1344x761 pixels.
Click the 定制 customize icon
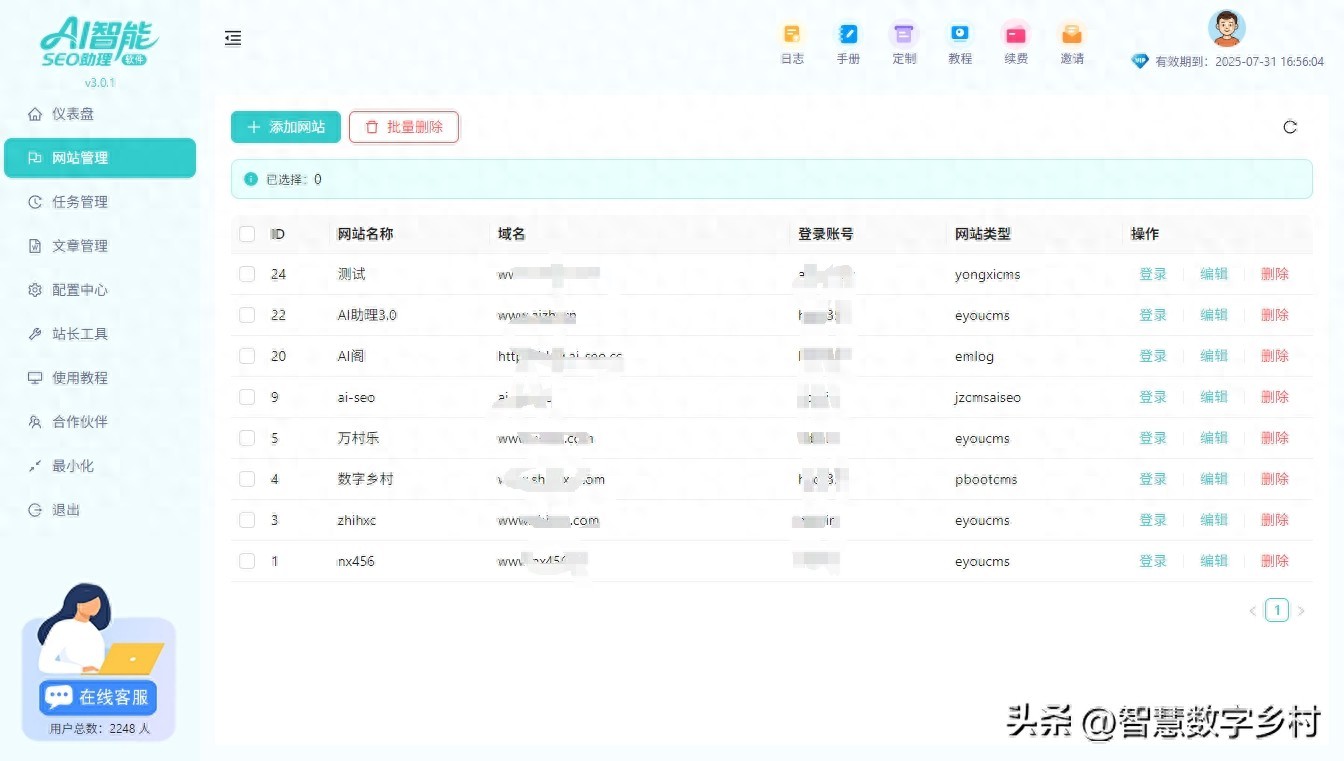[904, 35]
